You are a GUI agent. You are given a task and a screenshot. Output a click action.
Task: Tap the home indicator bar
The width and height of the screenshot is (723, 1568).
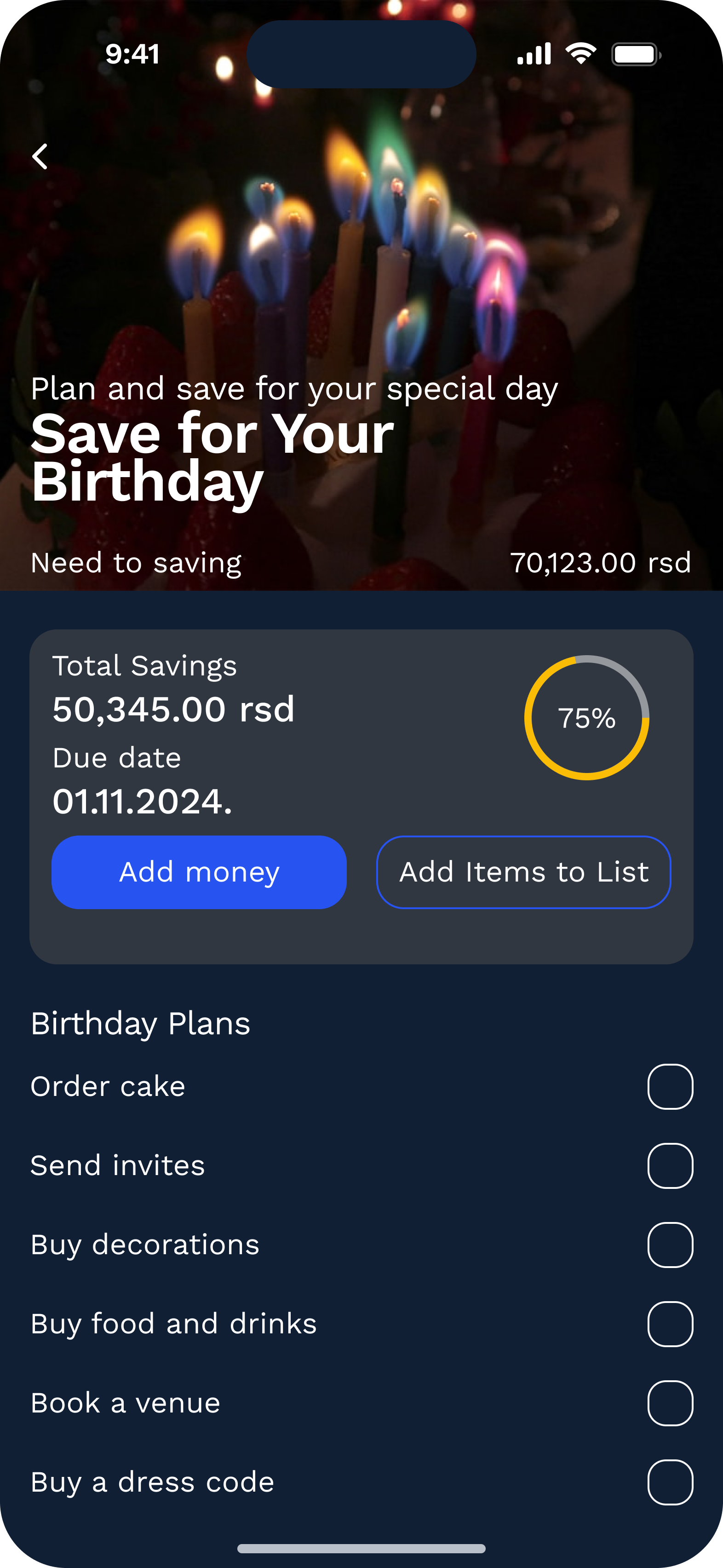pyautogui.click(x=361, y=1549)
